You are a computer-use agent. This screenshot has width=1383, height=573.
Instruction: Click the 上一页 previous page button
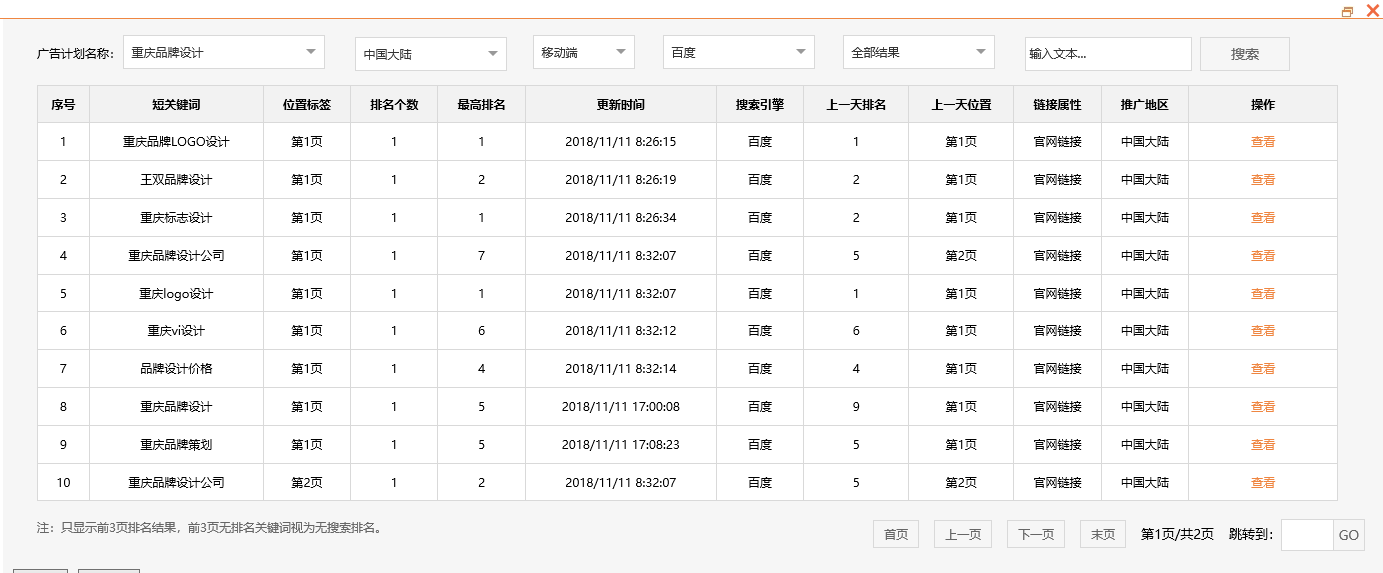[963, 534]
